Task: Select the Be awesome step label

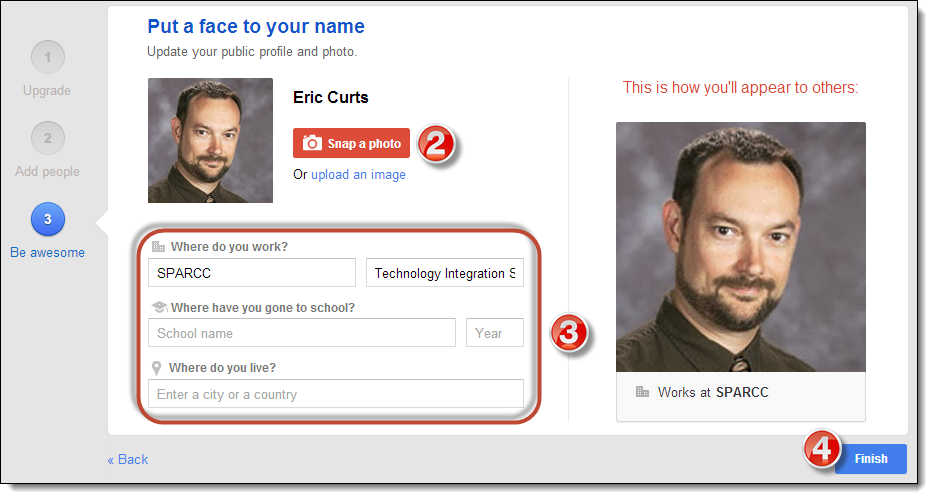Action: click(48, 253)
